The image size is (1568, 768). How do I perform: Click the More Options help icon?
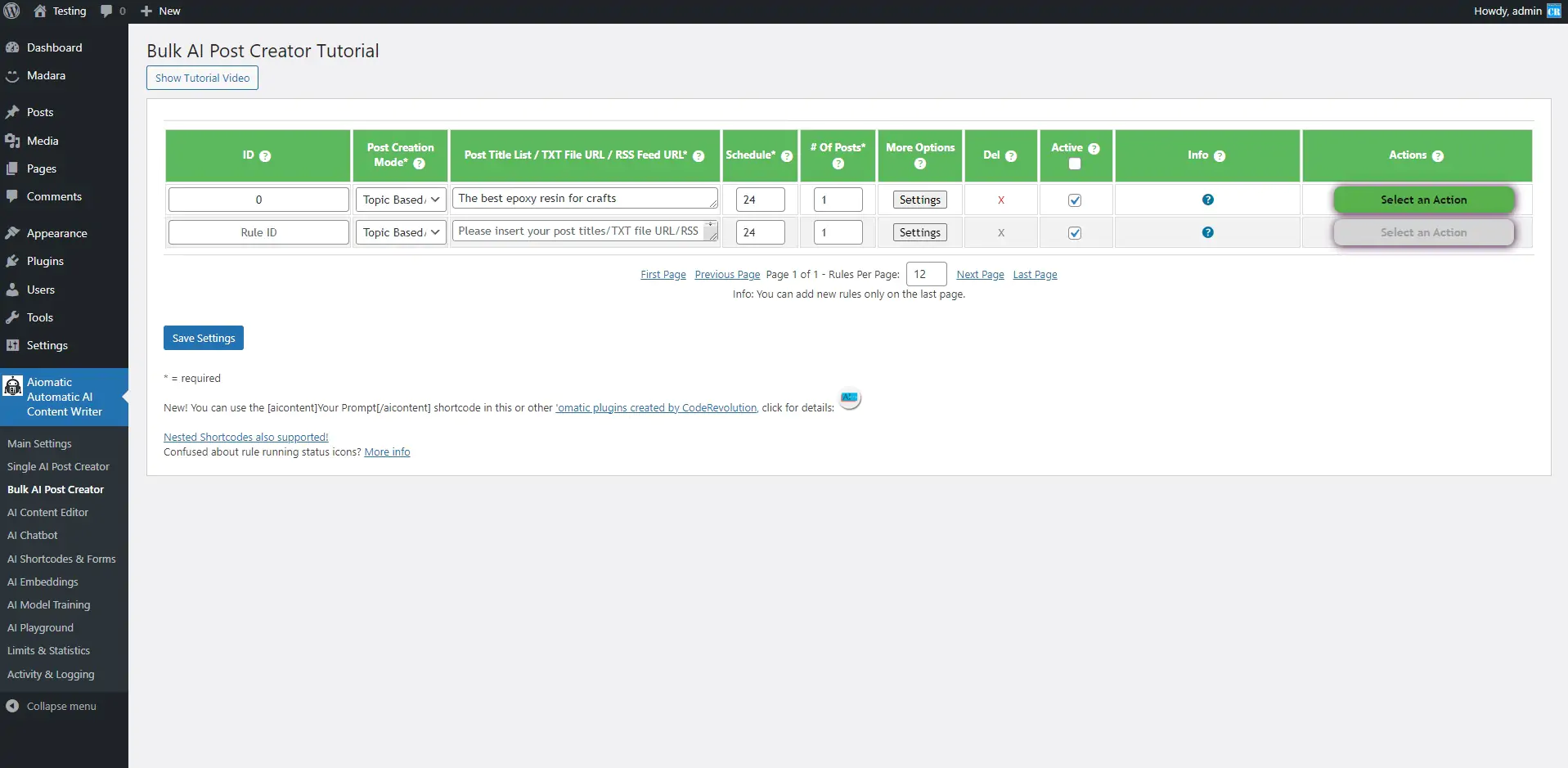pos(920,164)
